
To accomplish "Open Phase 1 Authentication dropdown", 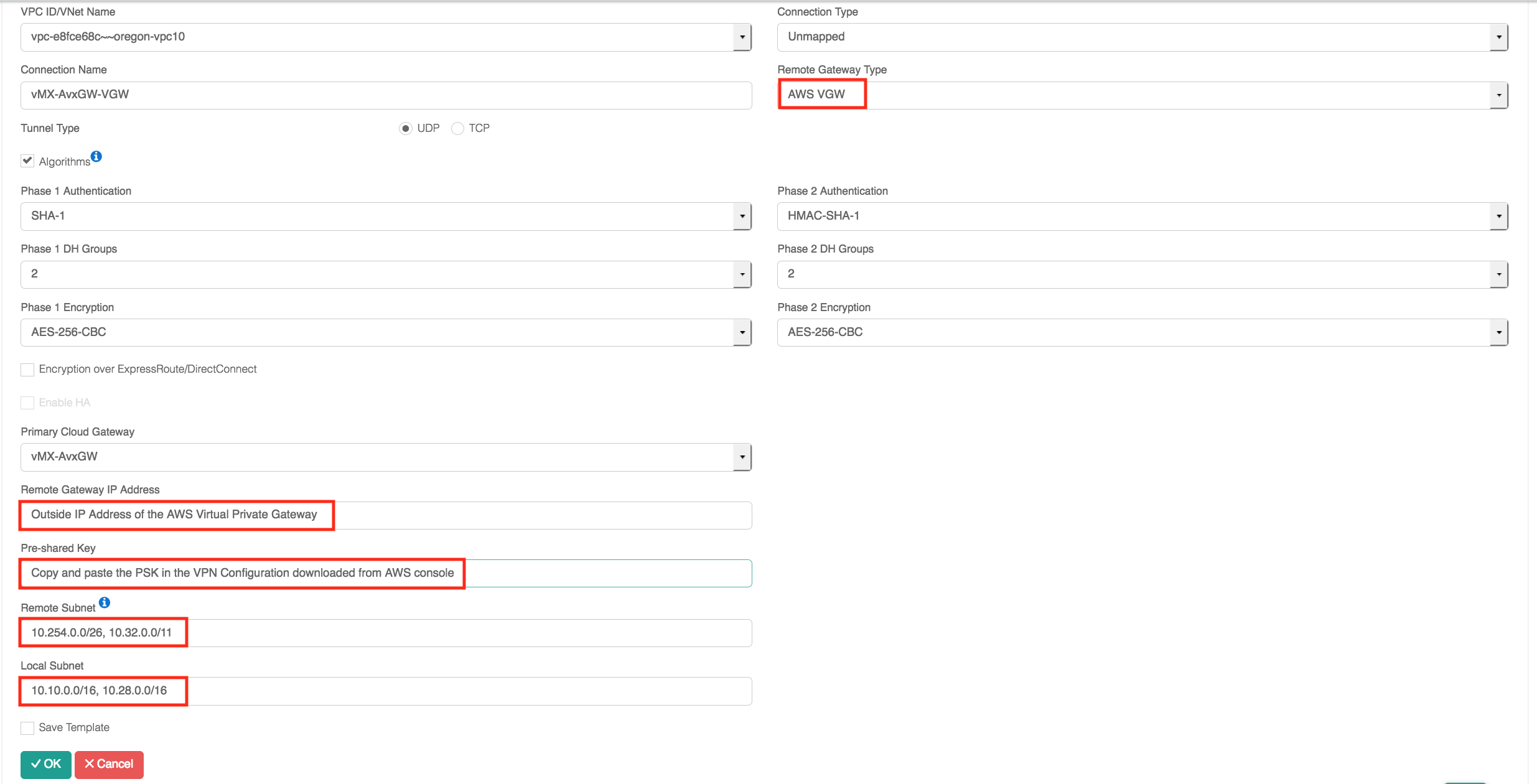I will [742, 217].
